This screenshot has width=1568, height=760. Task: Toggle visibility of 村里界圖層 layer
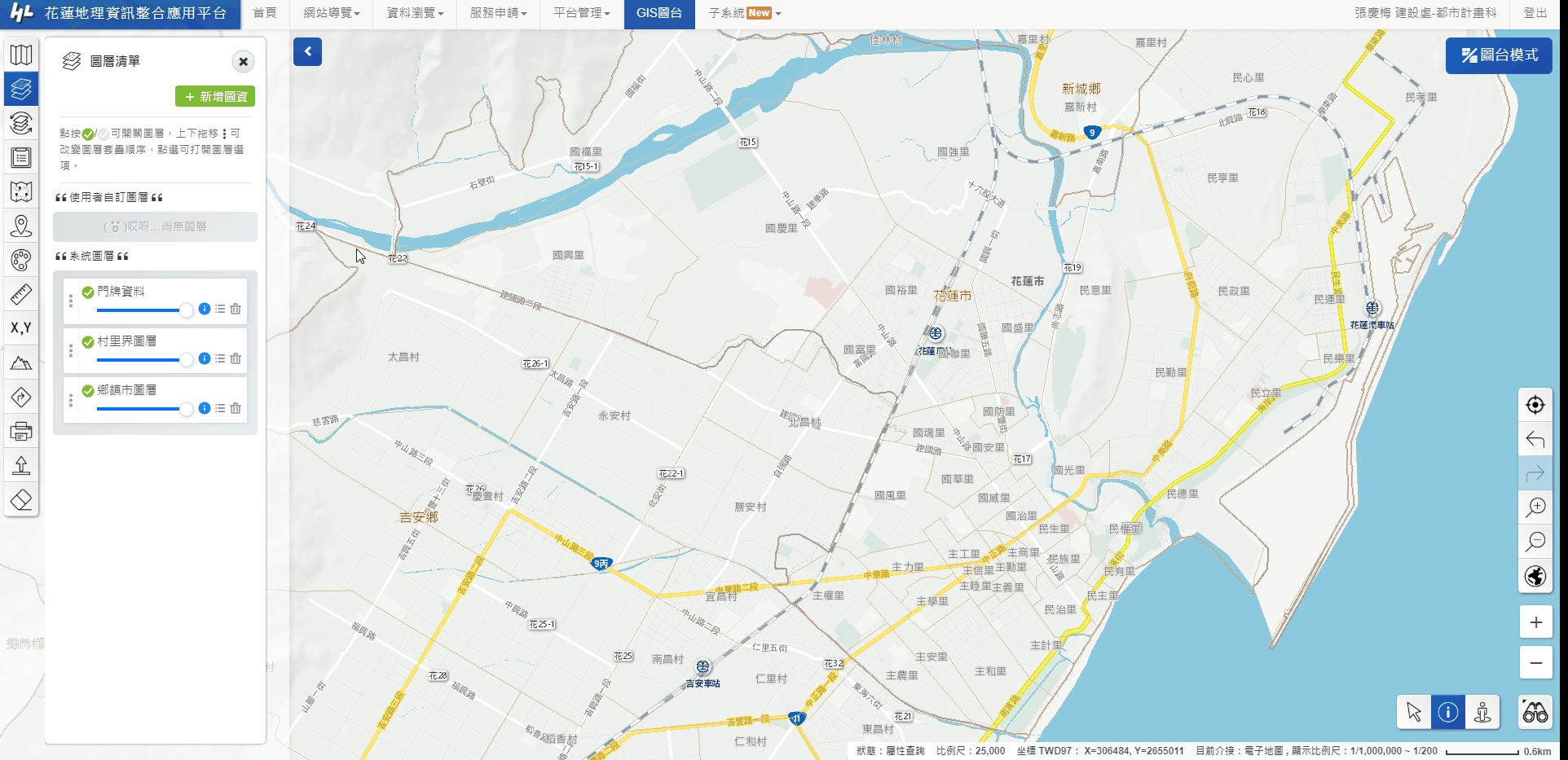click(x=88, y=342)
